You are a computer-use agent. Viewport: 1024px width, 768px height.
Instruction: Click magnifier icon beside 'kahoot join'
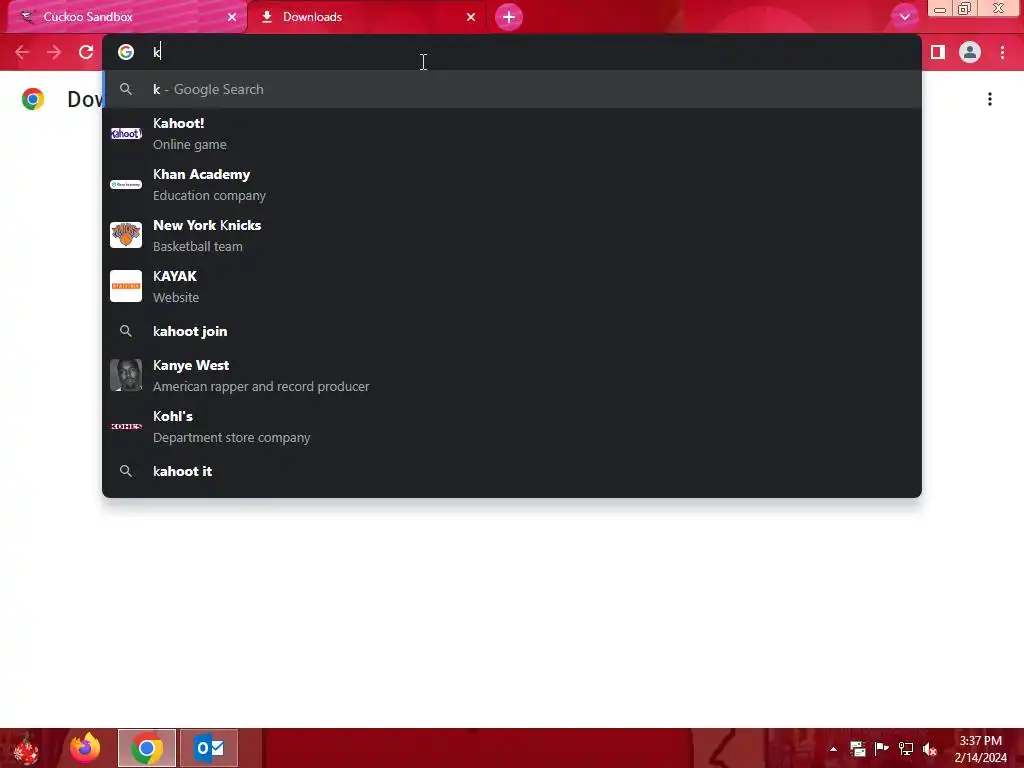point(126,331)
